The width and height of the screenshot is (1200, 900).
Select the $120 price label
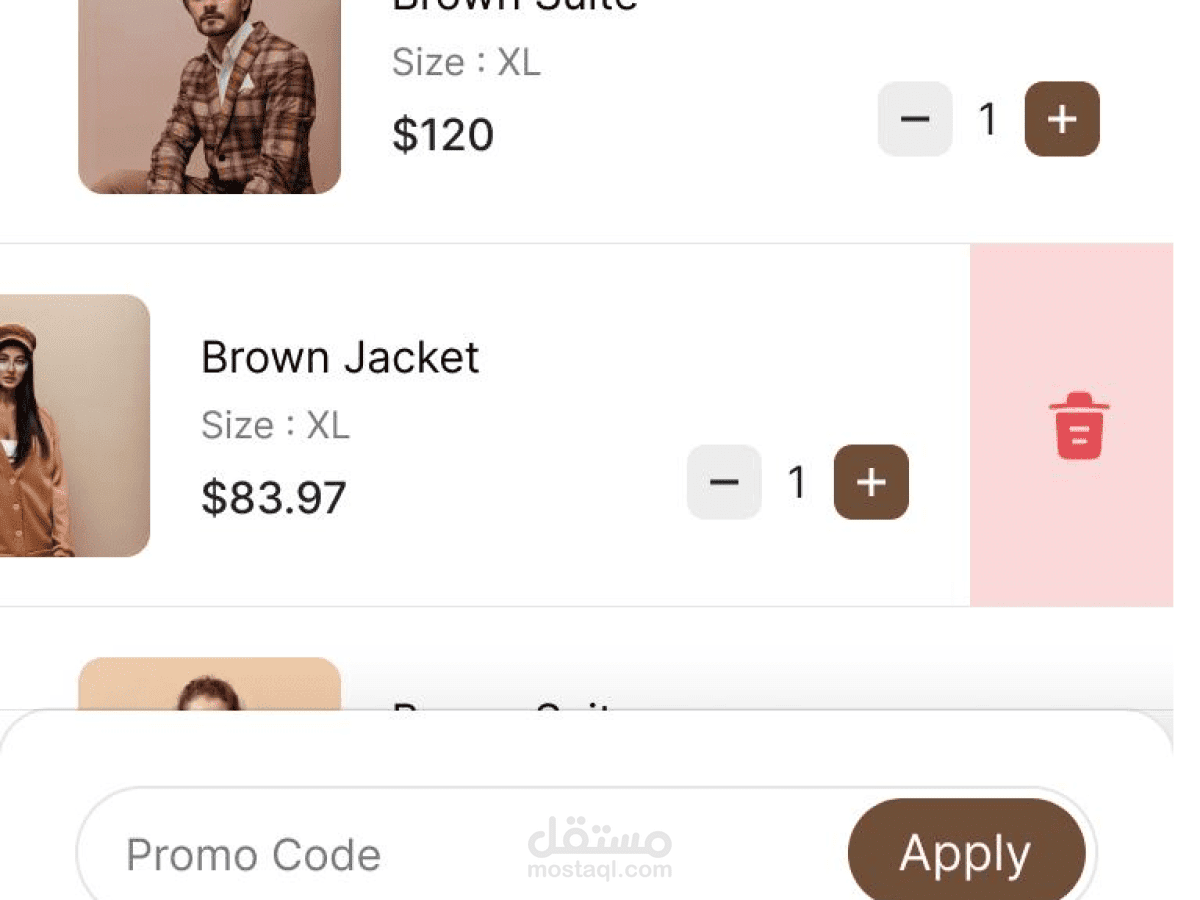pos(443,135)
